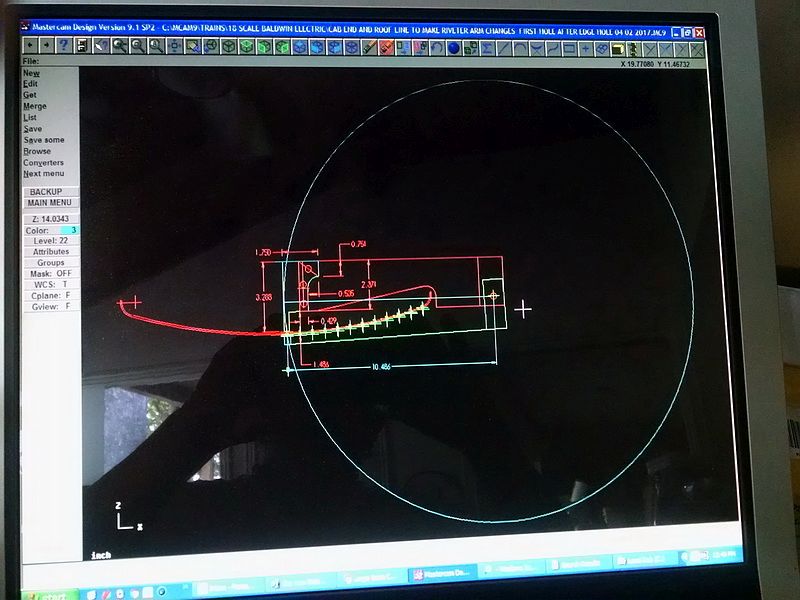Click the pencil icon in toolbar
Image resolution: width=800 pixels, height=600 pixels.
(369, 47)
